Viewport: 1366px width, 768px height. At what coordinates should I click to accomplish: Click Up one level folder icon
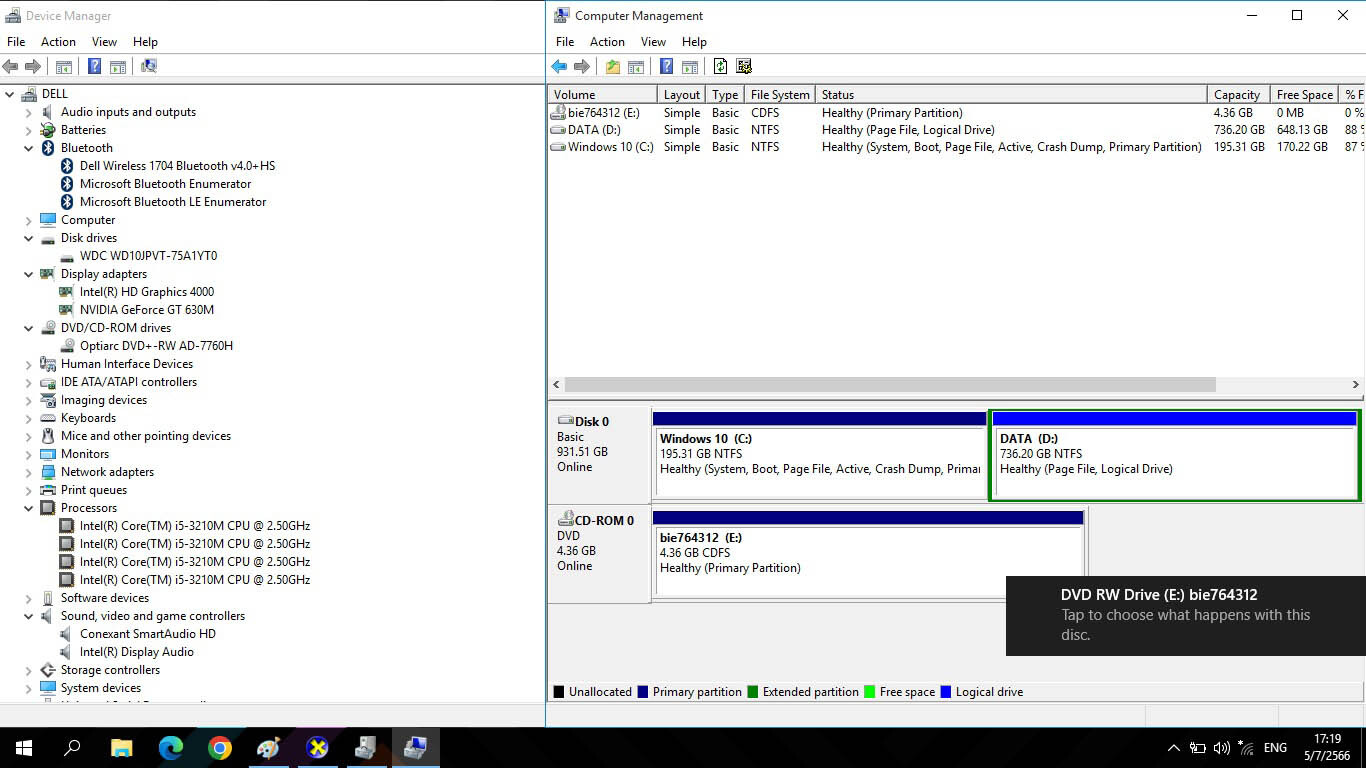click(612, 66)
